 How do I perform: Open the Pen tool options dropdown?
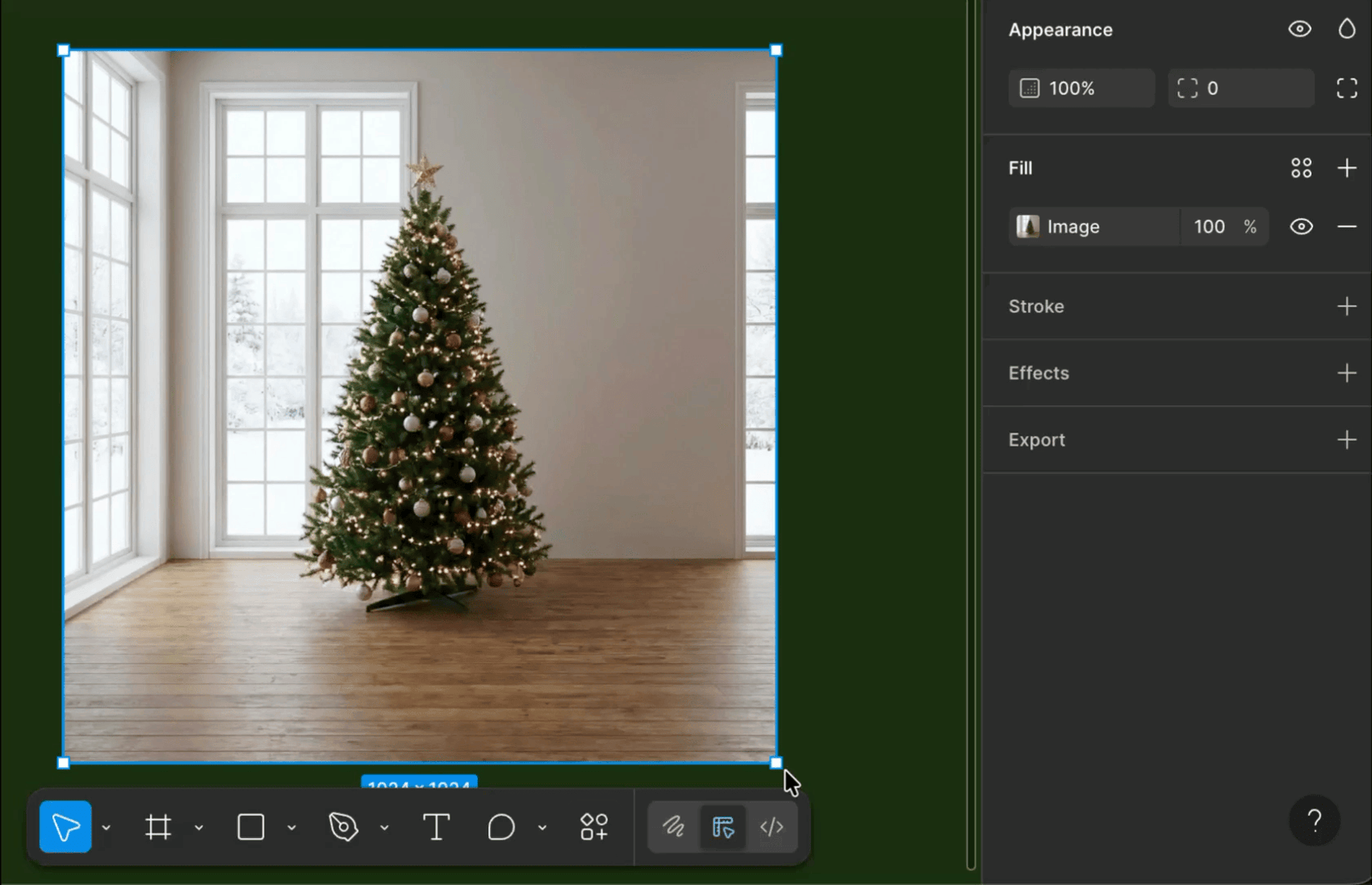(x=384, y=828)
